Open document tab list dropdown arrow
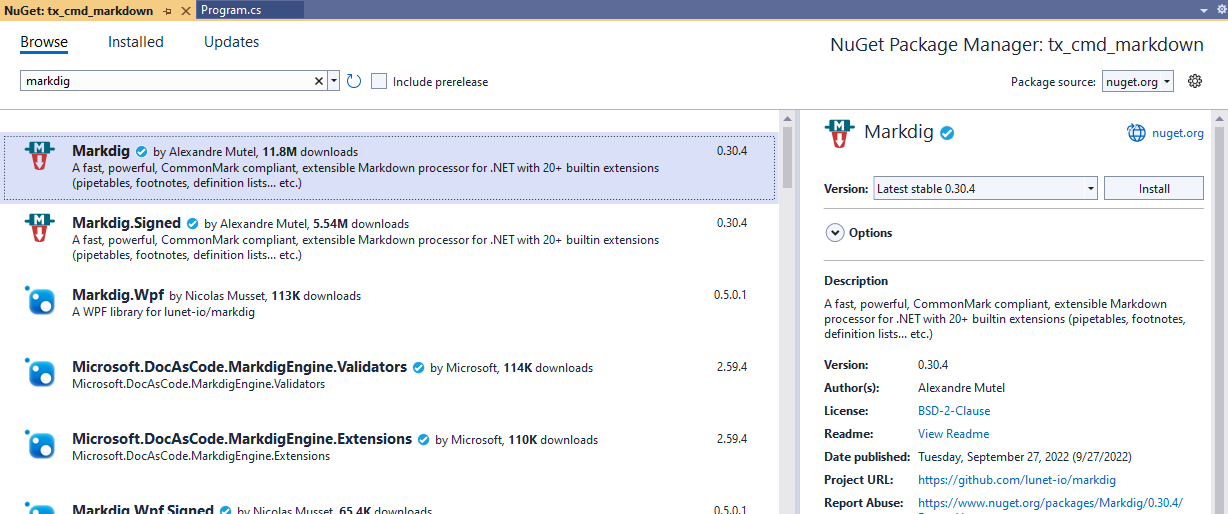The width and height of the screenshot is (1228, 514). coord(1203,9)
